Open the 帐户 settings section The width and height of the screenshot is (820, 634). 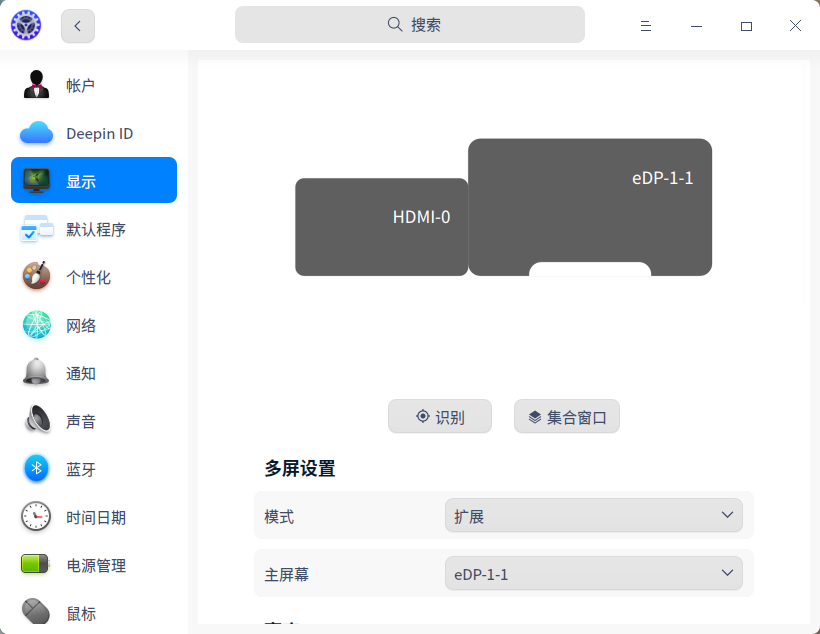(x=80, y=85)
